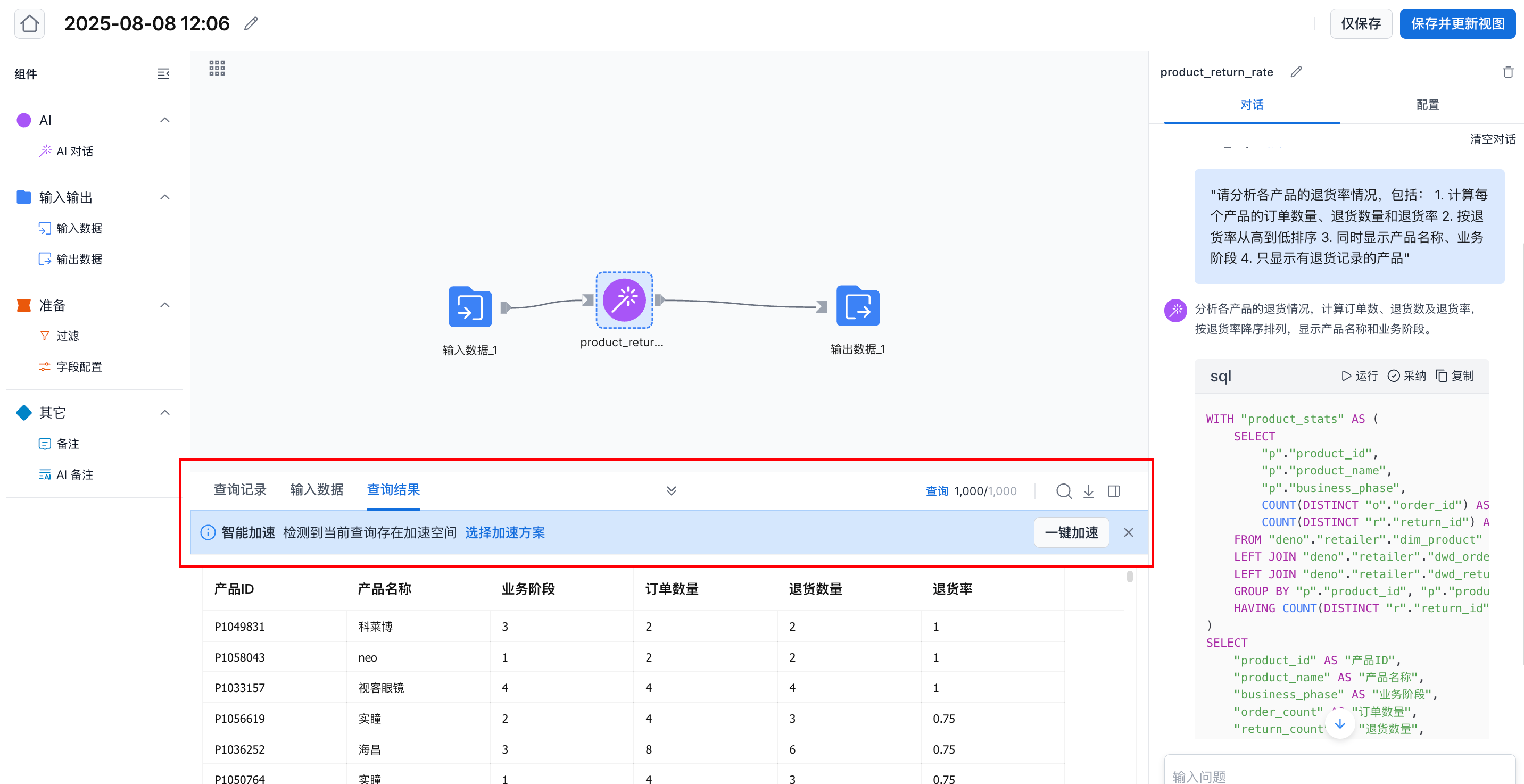The height and width of the screenshot is (784, 1524).
Task: Toggle the results panel layout icon
Action: [x=1113, y=491]
